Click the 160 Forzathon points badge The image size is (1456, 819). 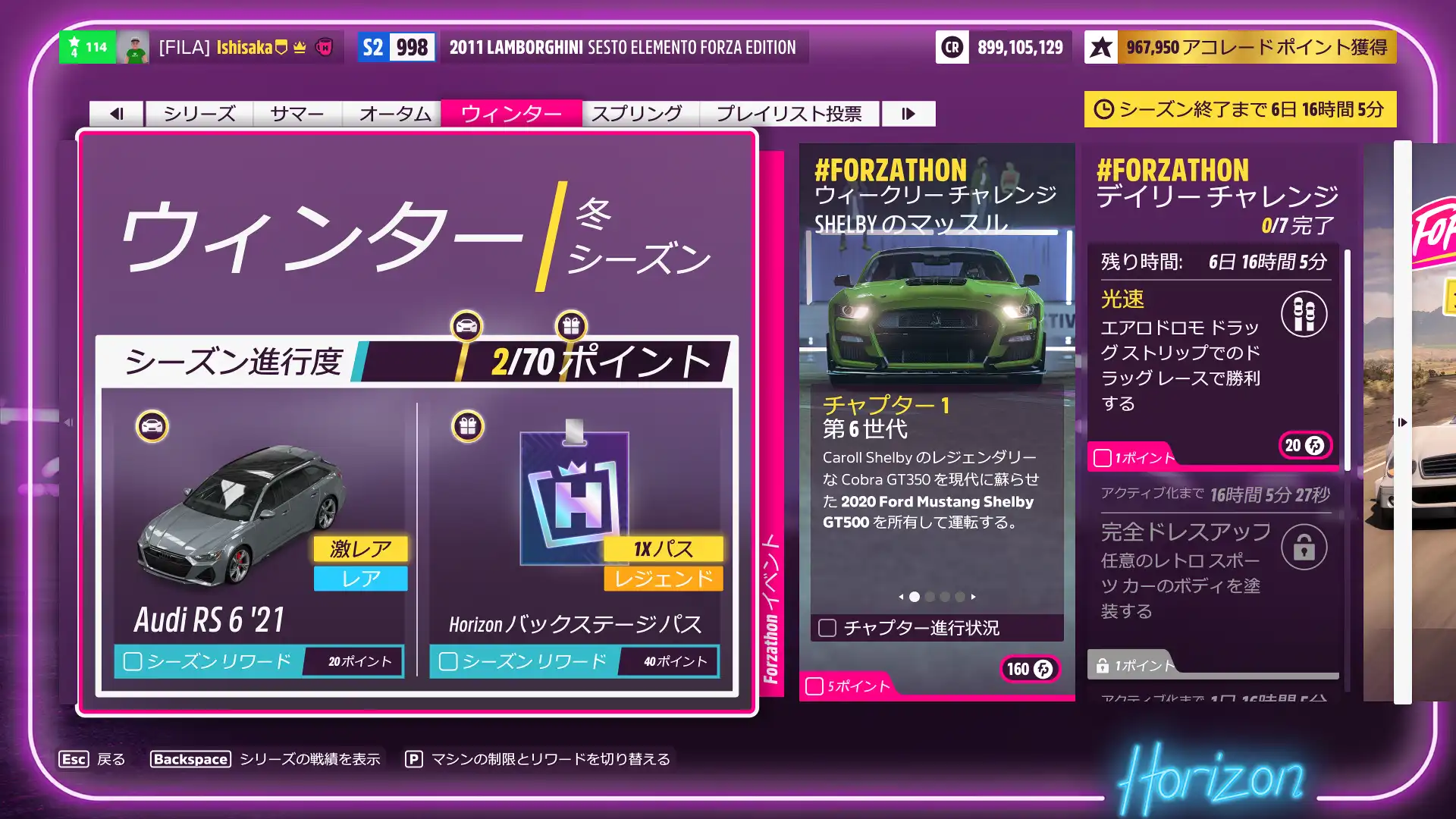1030,669
